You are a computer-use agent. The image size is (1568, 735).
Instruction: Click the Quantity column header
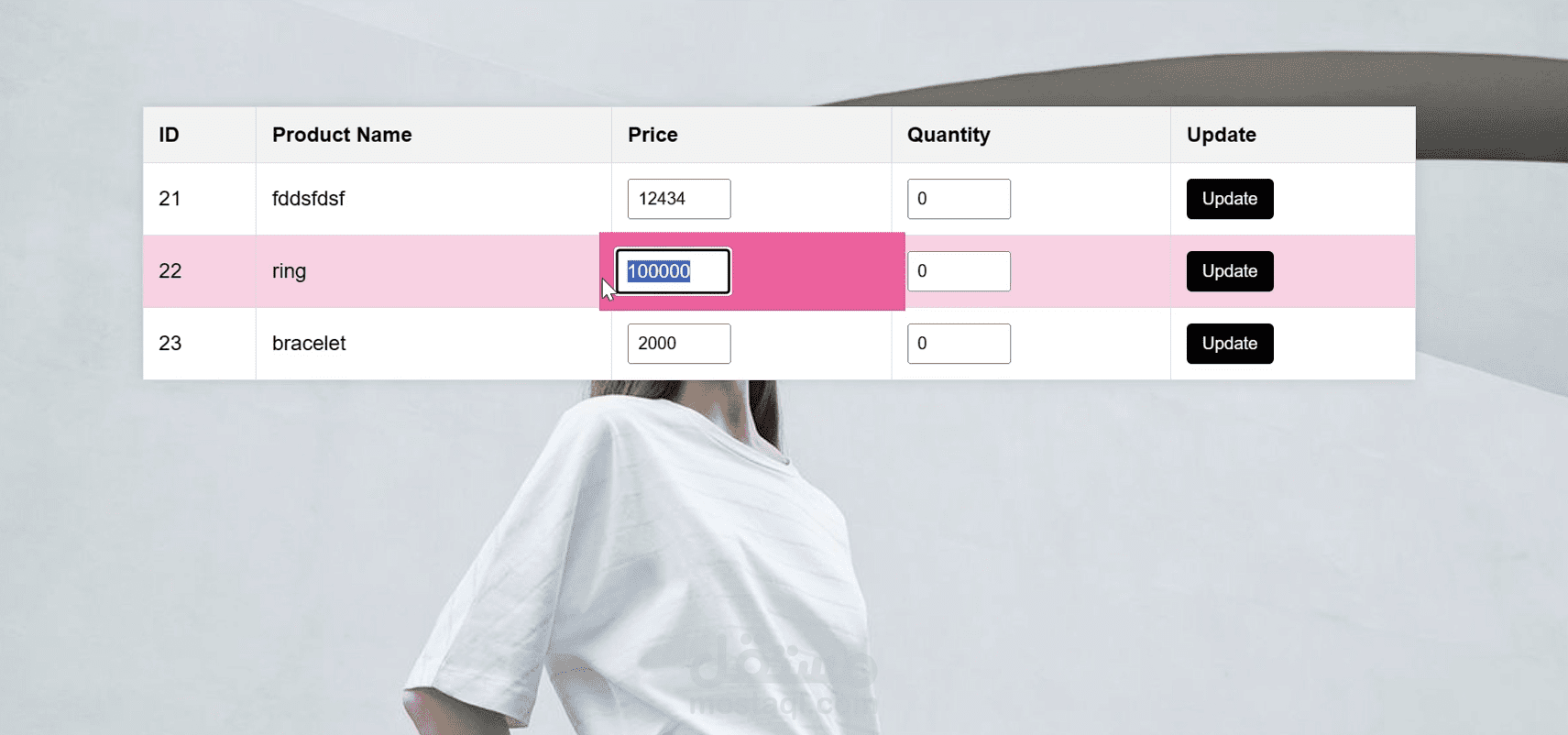[1031, 135]
